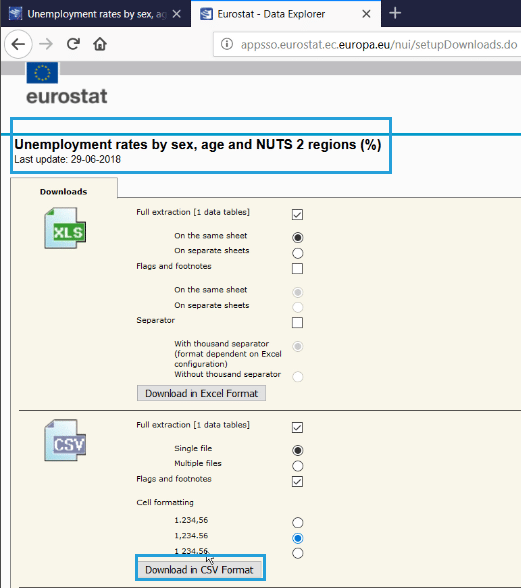Viewport: 521px width, 588px height.
Task: Click Download in CSV Format button
Action: click(x=200, y=570)
